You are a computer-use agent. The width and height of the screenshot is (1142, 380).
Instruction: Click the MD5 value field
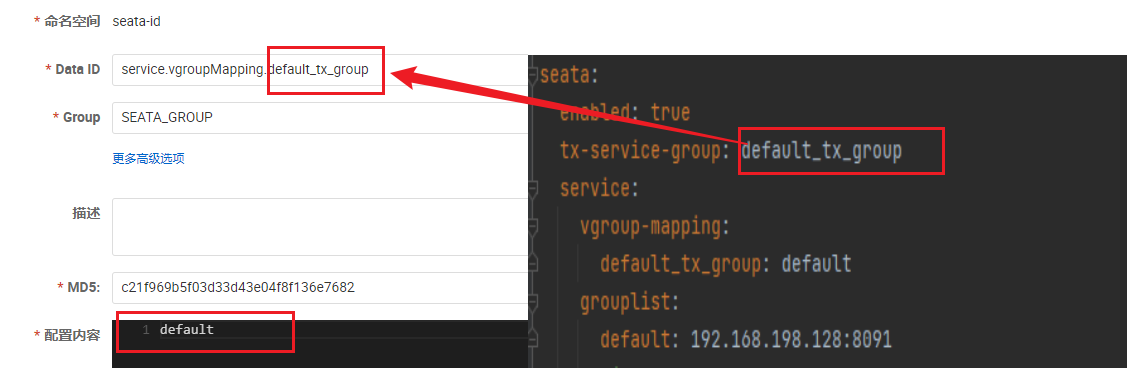pos(319,288)
